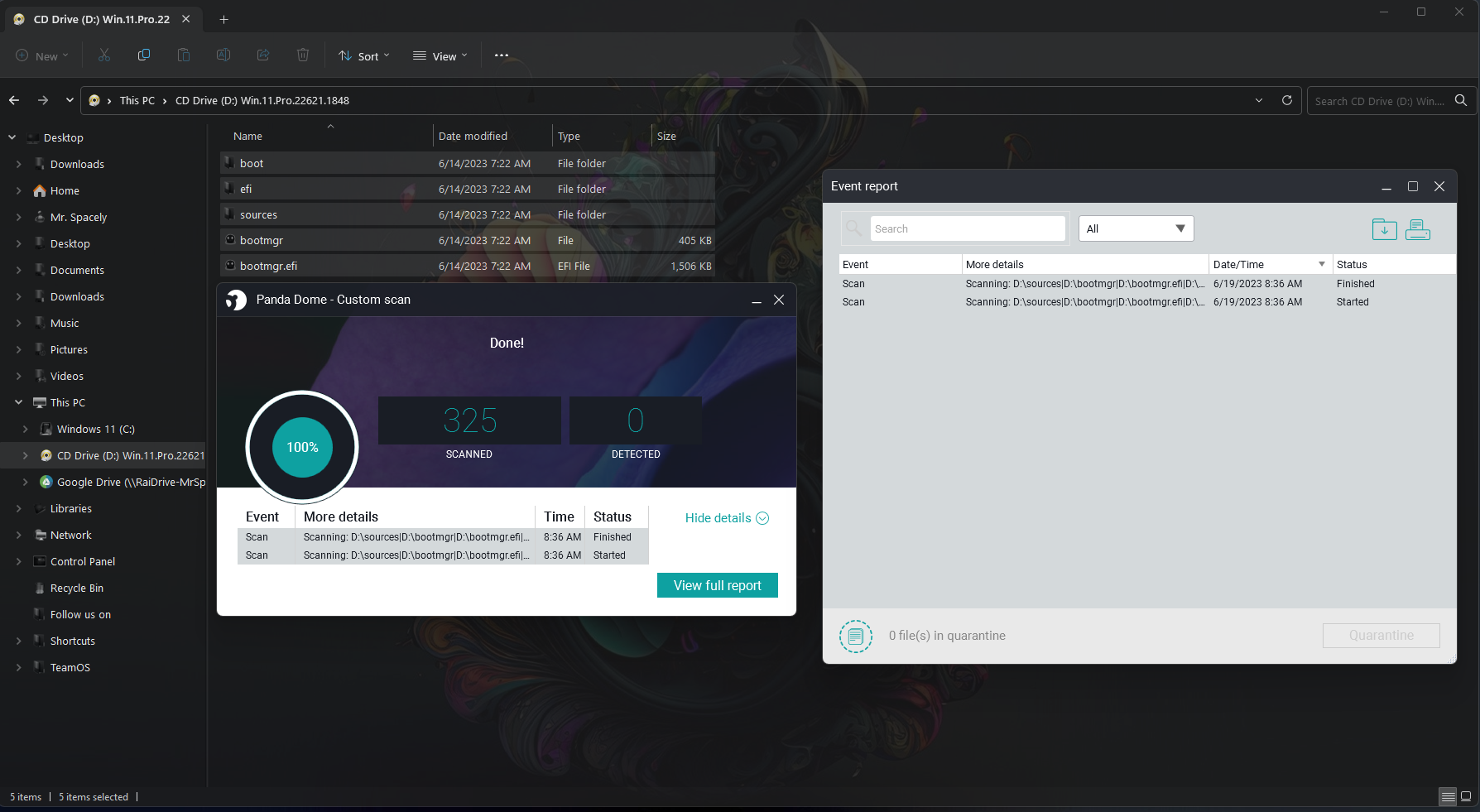
Task: Click the Panda Dome logo icon
Action: click(236, 300)
